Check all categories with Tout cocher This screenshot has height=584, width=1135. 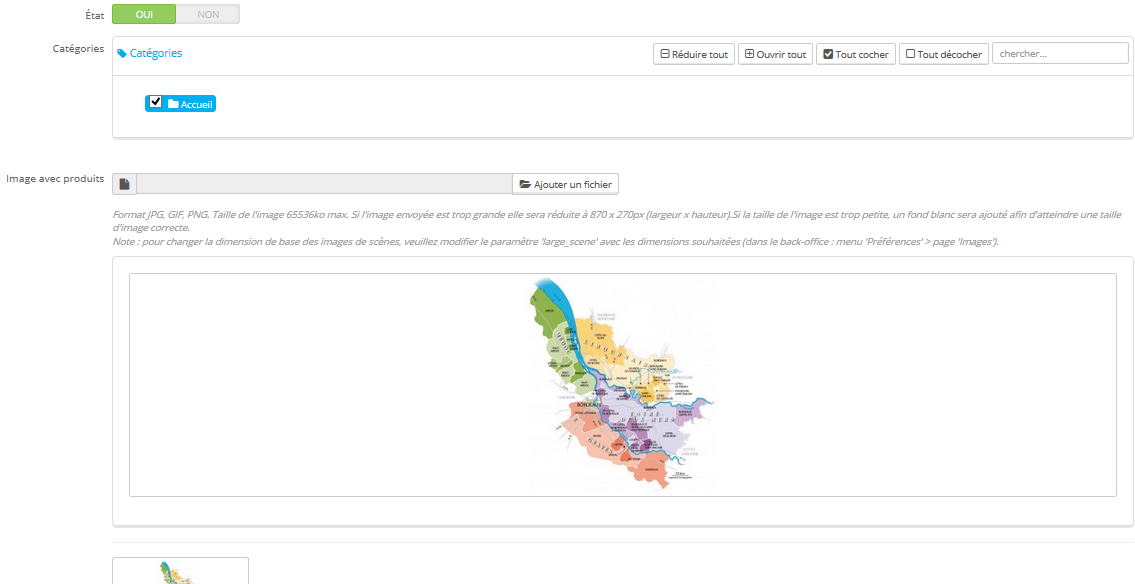coord(856,54)
